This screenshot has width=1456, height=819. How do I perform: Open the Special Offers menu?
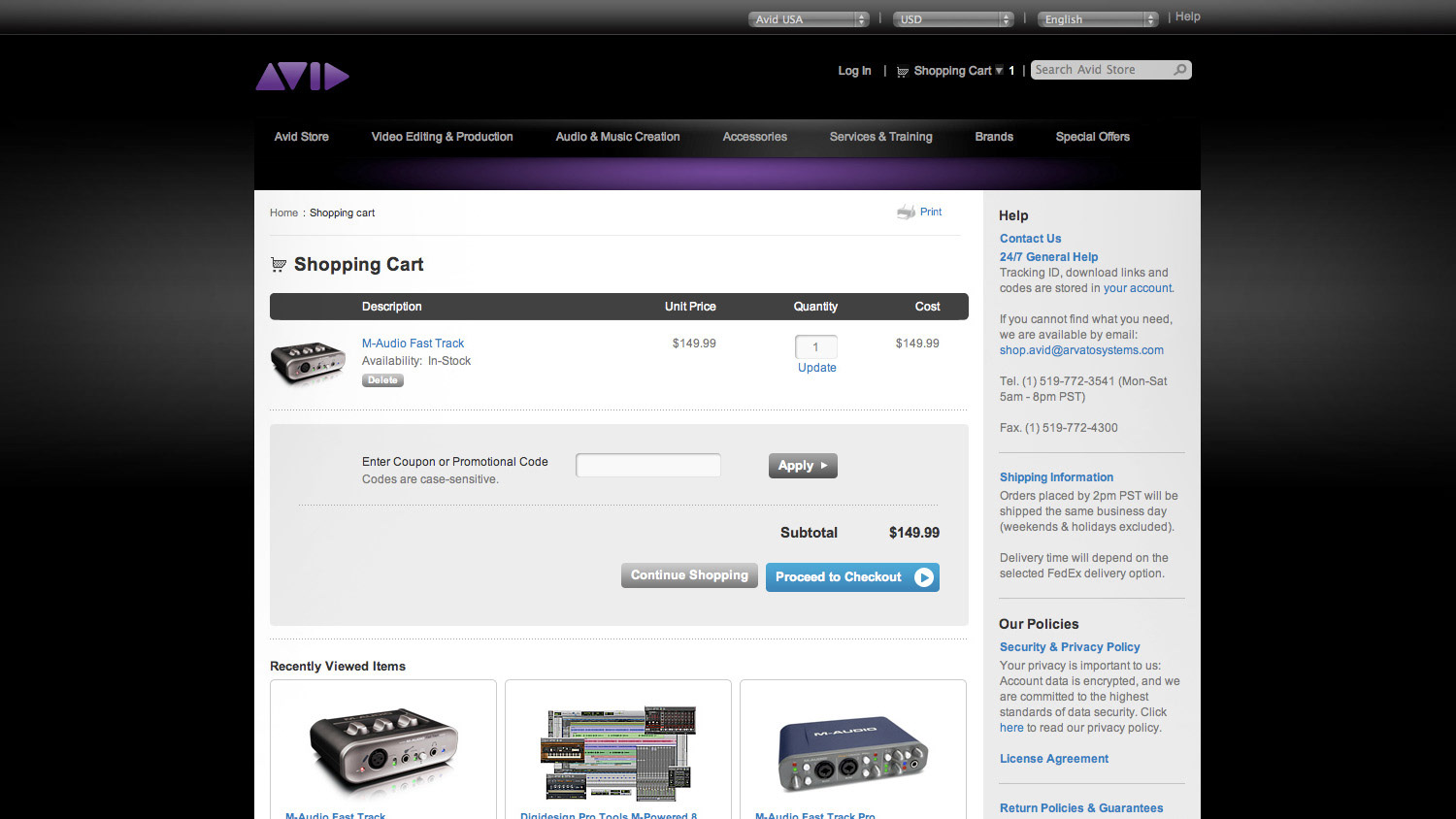coord(1092,137)
